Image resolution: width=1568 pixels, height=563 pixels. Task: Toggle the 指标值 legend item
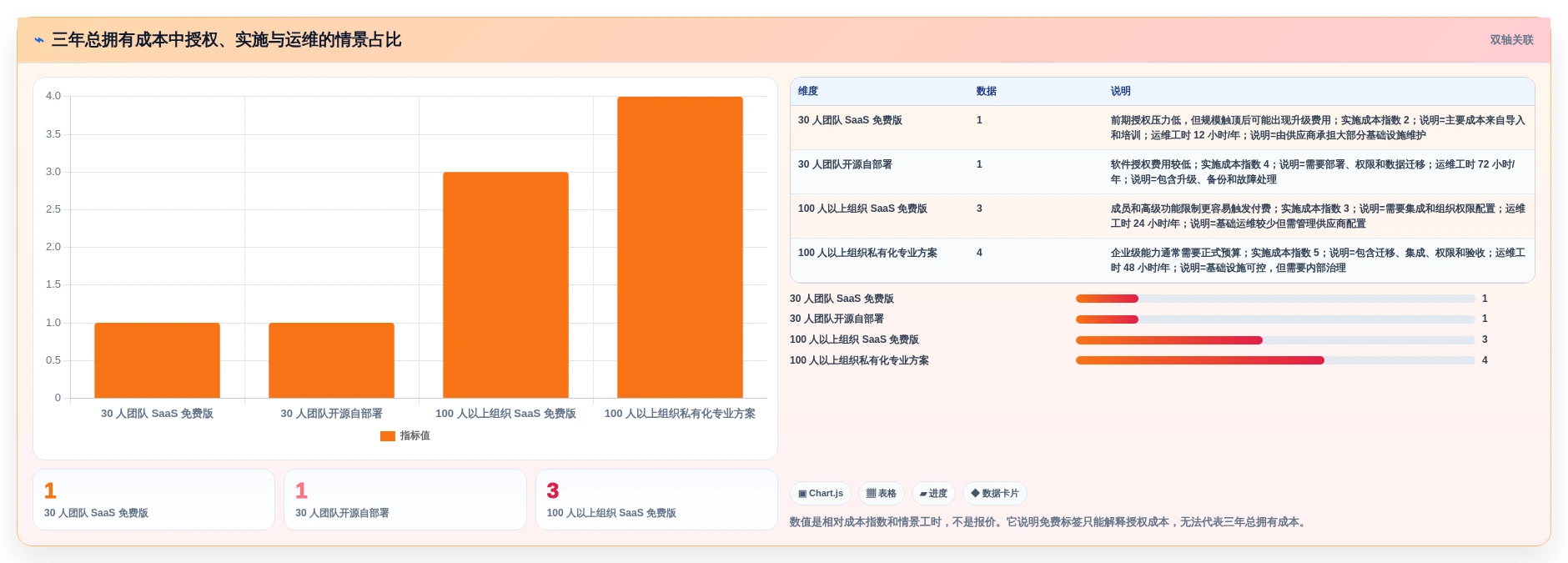point(405,436)
